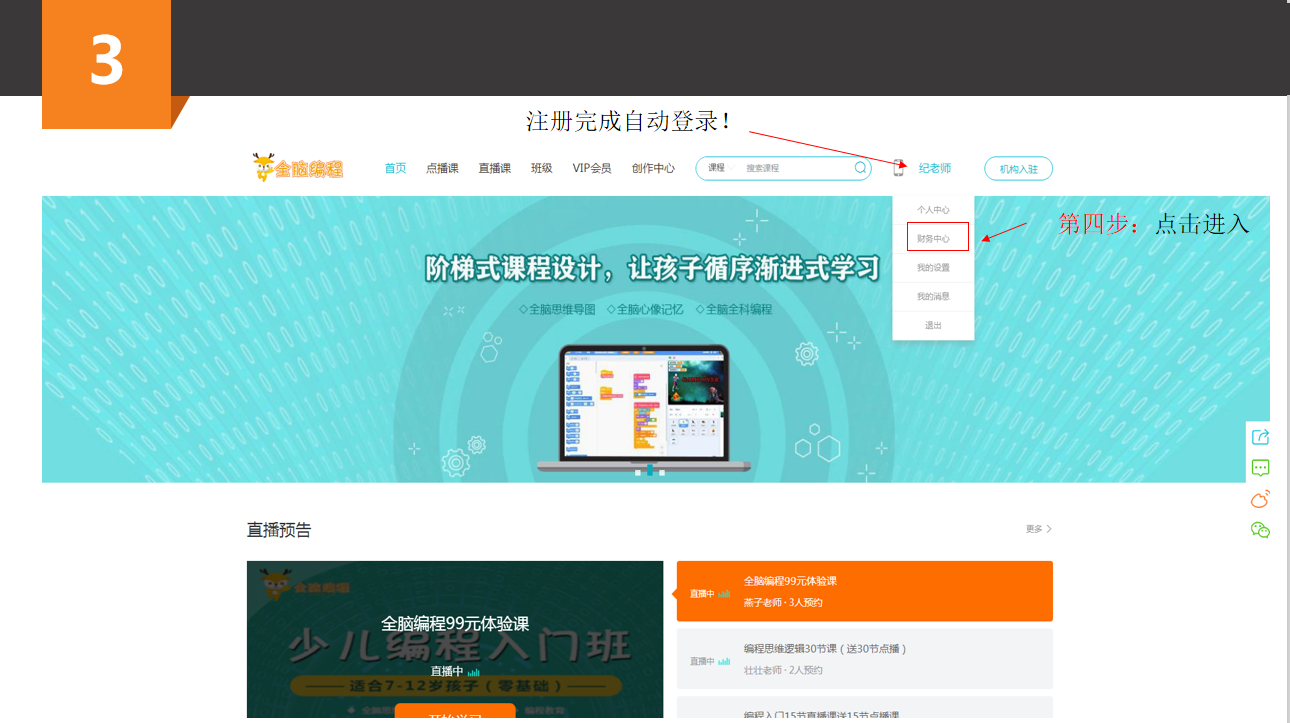
Task: Open the 班级 navigation item
Action: click(541, 168)
